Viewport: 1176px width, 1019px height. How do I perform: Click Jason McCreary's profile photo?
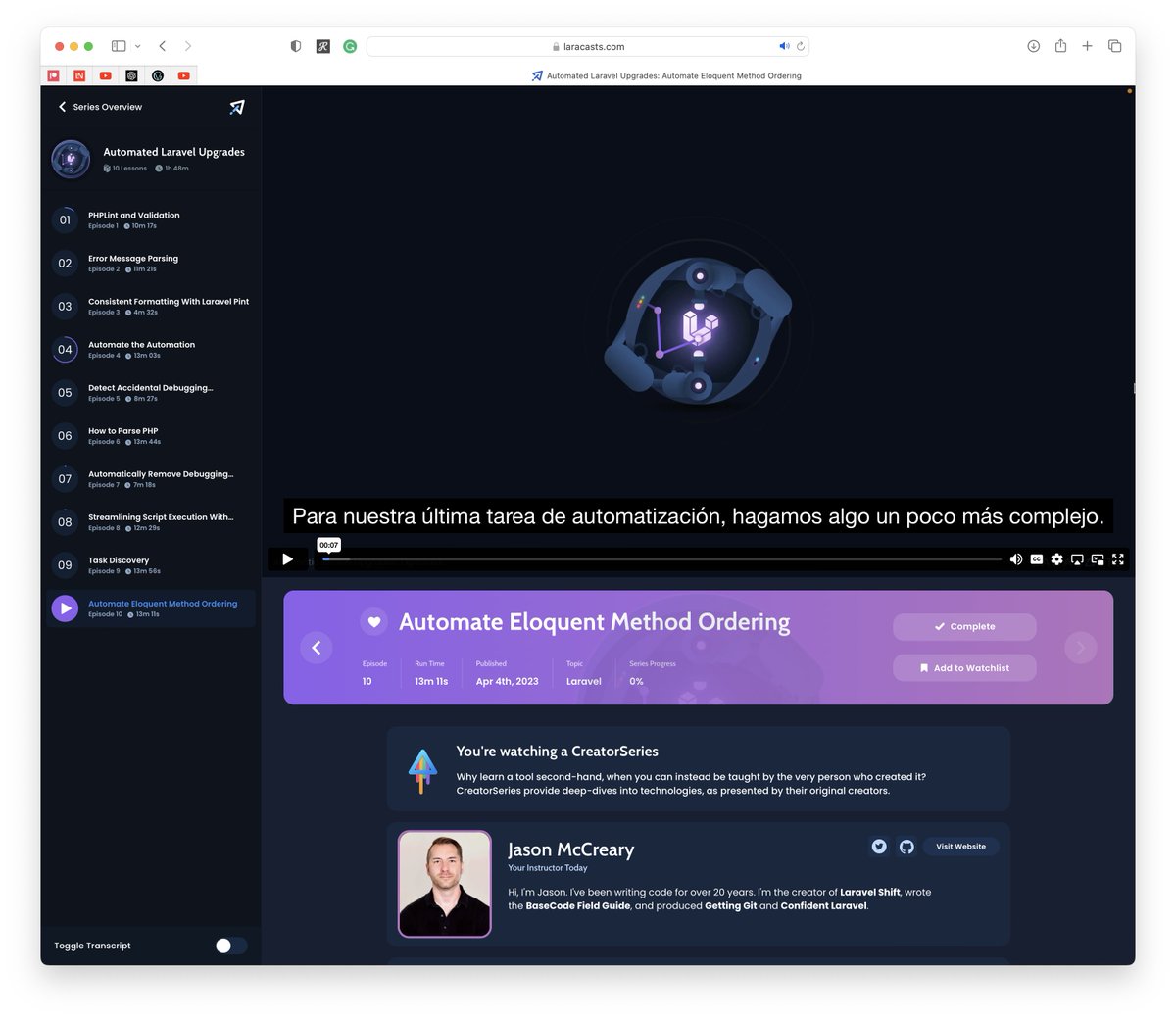tap(445, 884)
